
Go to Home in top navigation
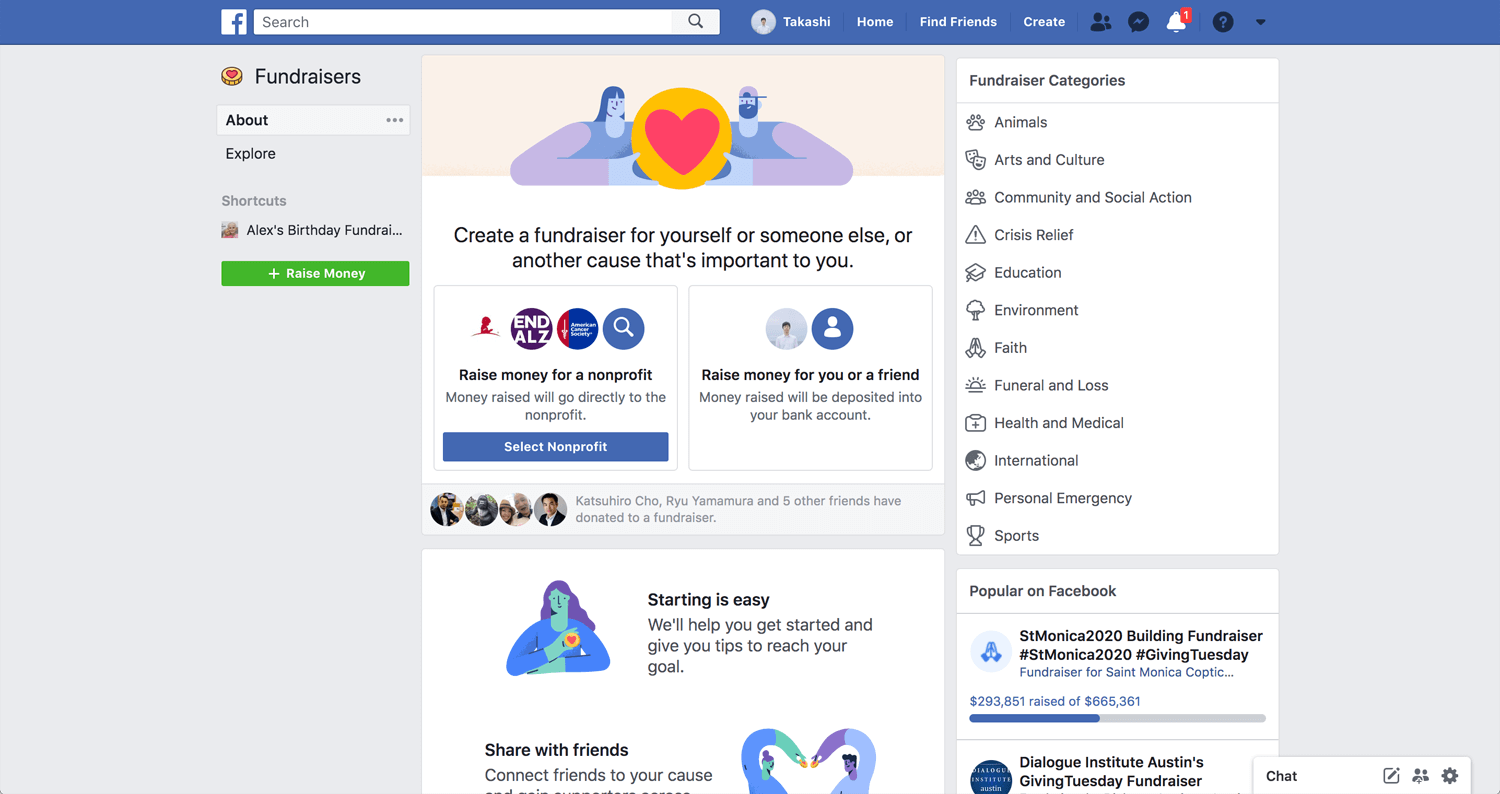[875, 22]
